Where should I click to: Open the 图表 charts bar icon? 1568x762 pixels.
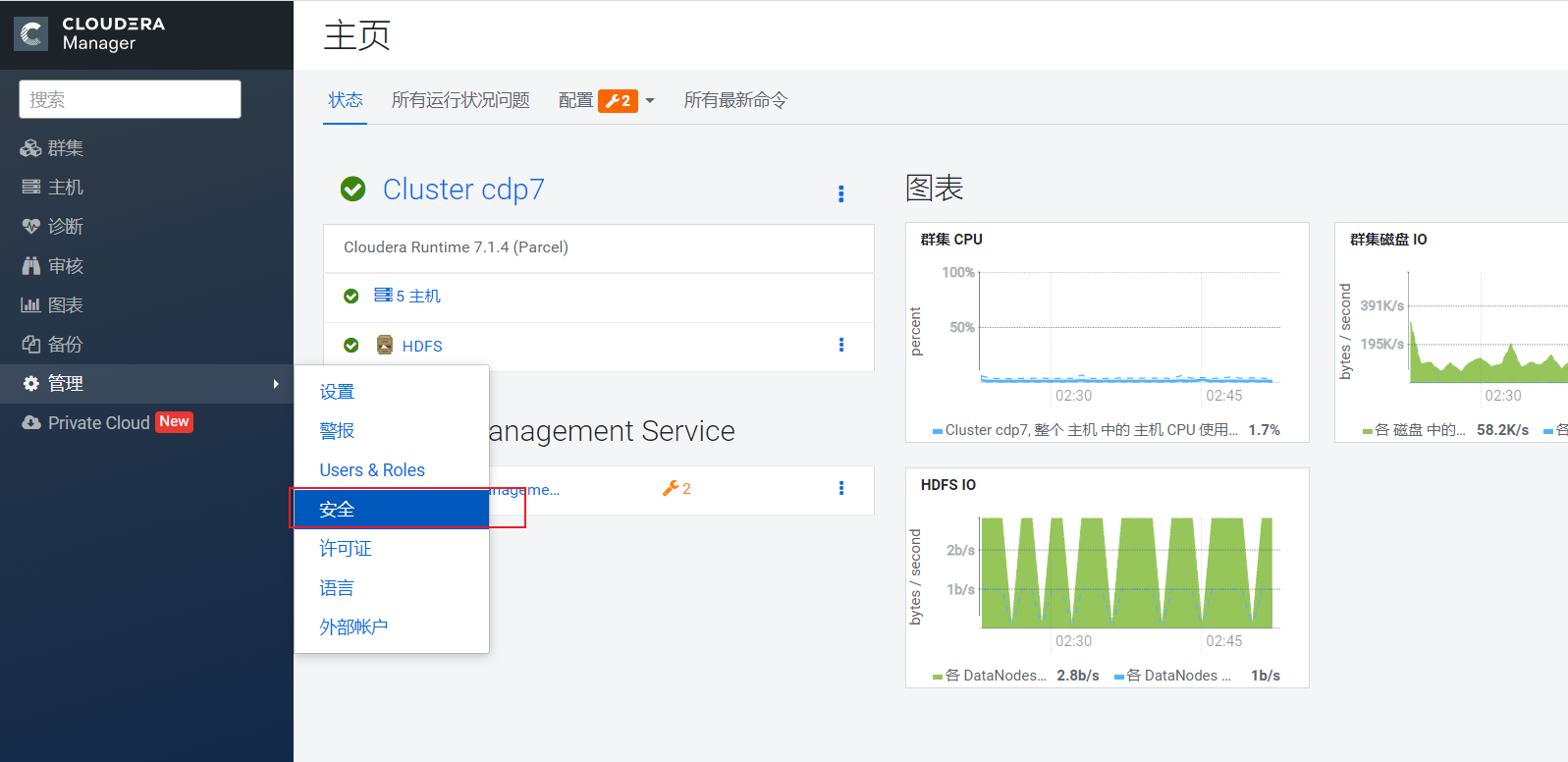[30, 305]
